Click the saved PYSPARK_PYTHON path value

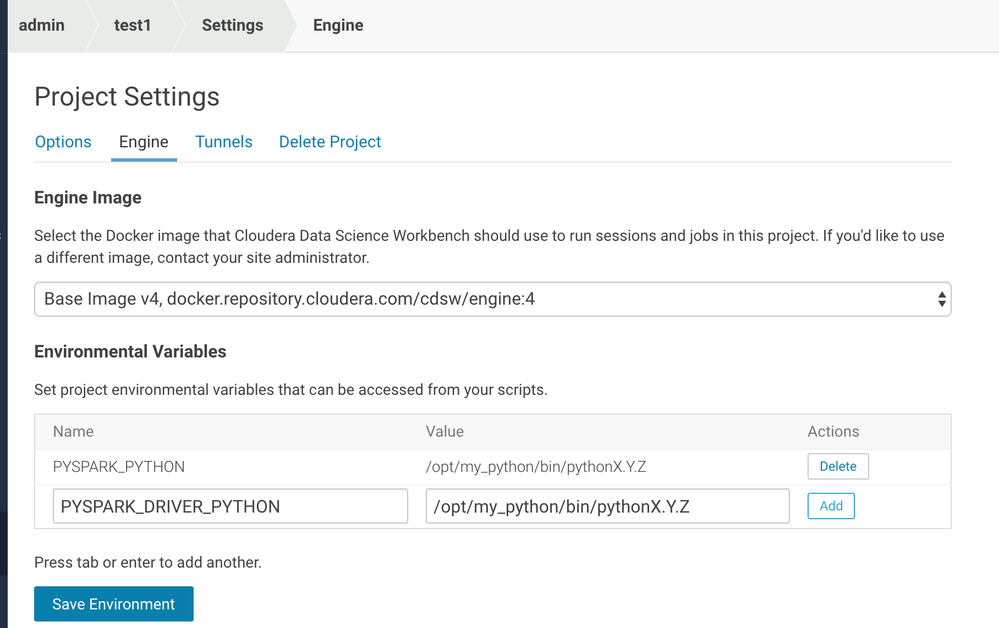coord(528,466)
